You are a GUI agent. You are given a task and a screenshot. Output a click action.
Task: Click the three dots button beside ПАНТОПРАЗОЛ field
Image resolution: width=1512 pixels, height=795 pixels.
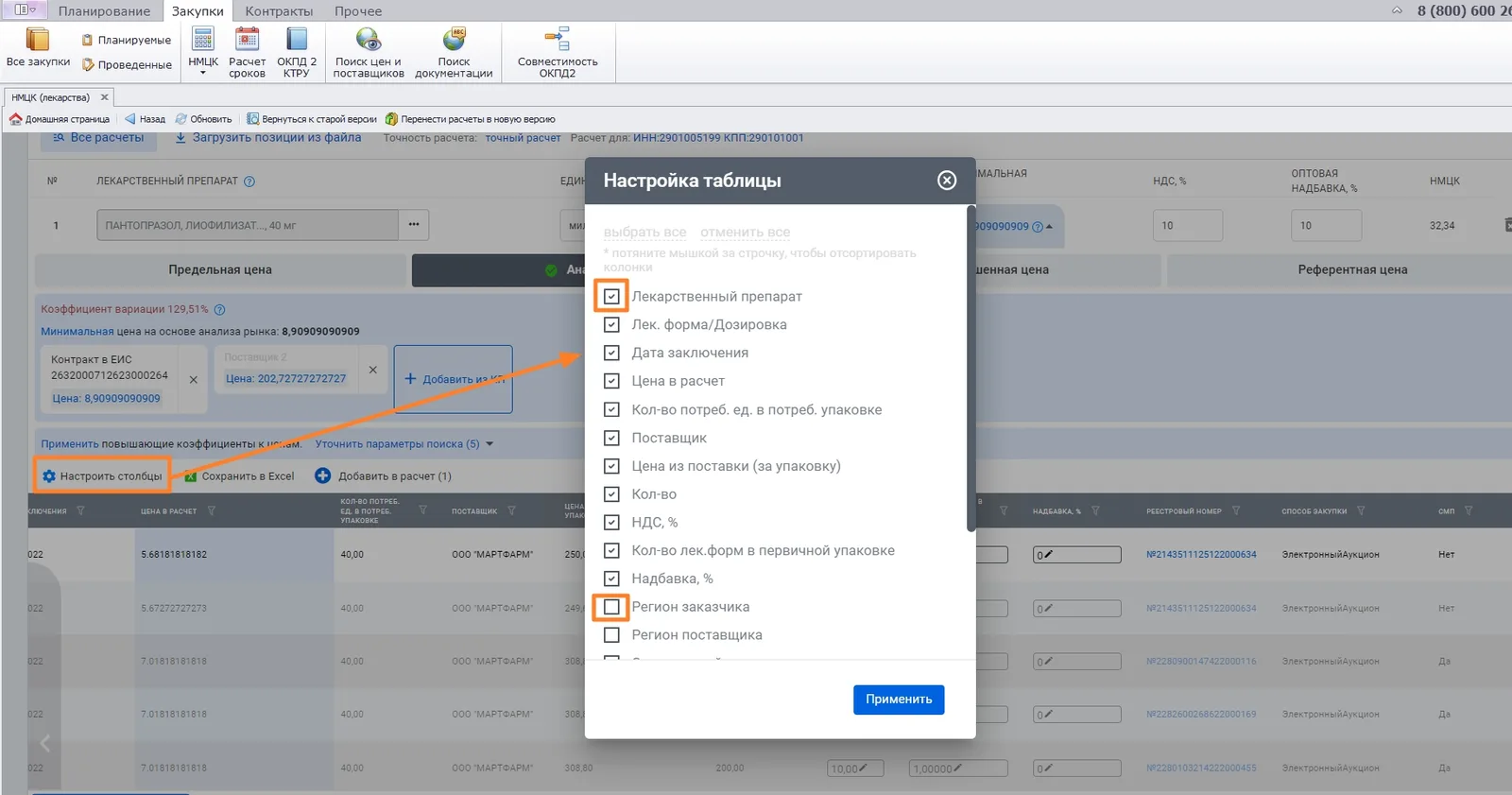pyautogui.click(x=414, y=225)
